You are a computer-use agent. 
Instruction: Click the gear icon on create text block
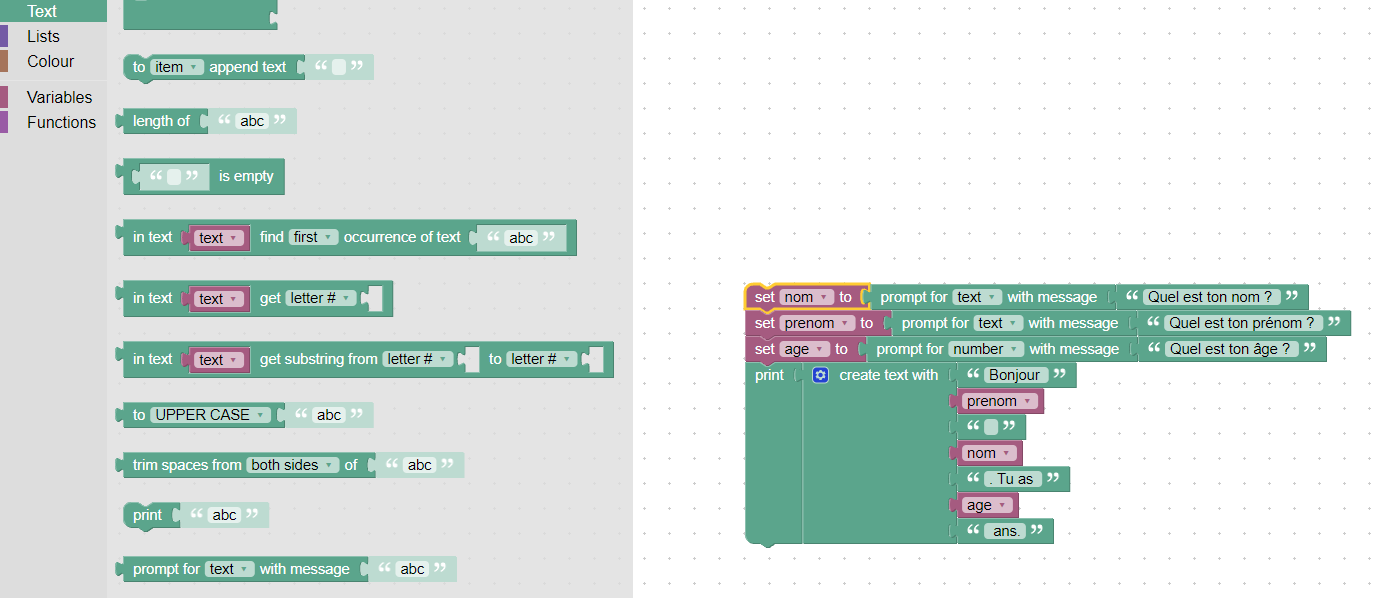click(821, 375)
